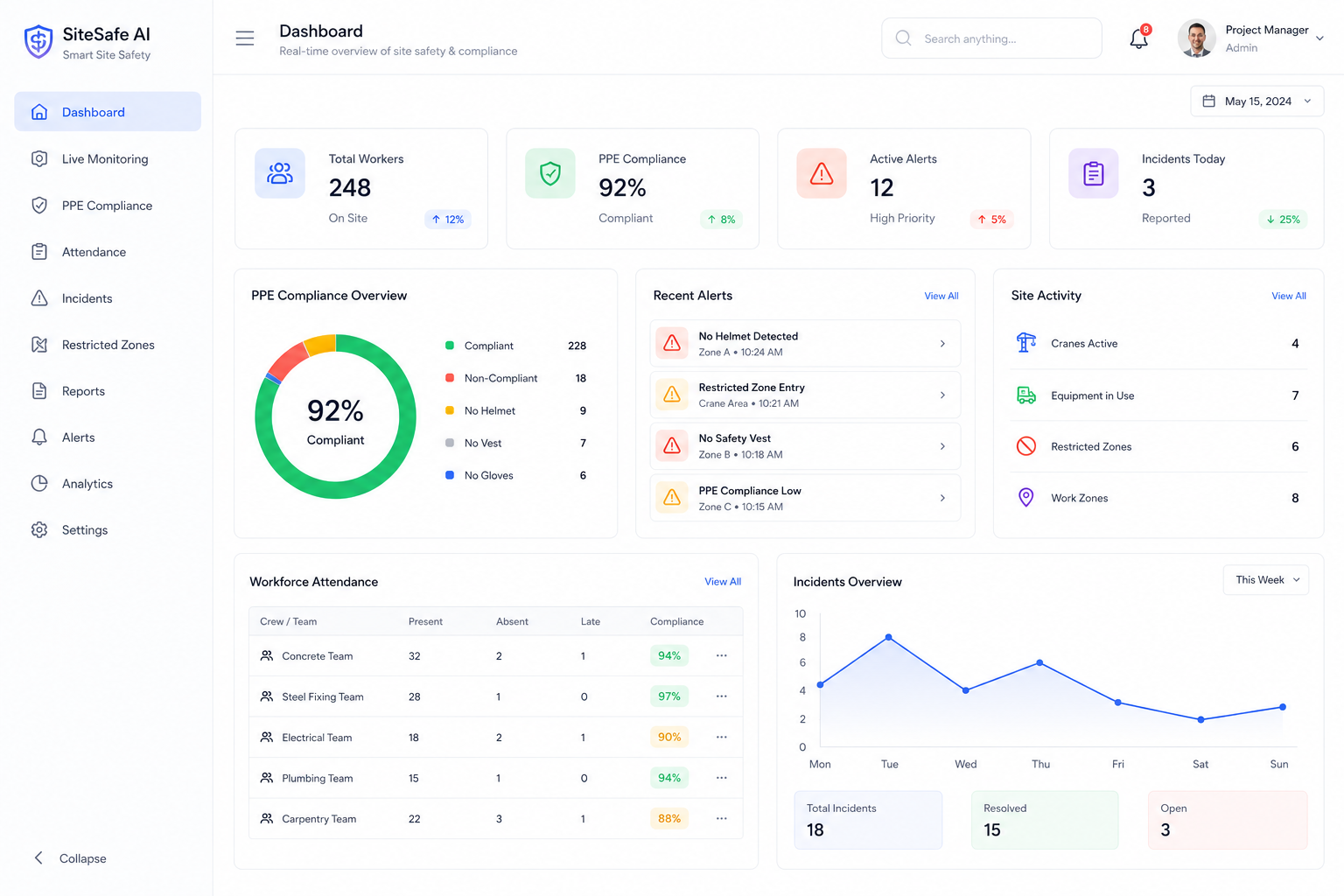Click the No Safety Vest warning icon

(672, 446)
